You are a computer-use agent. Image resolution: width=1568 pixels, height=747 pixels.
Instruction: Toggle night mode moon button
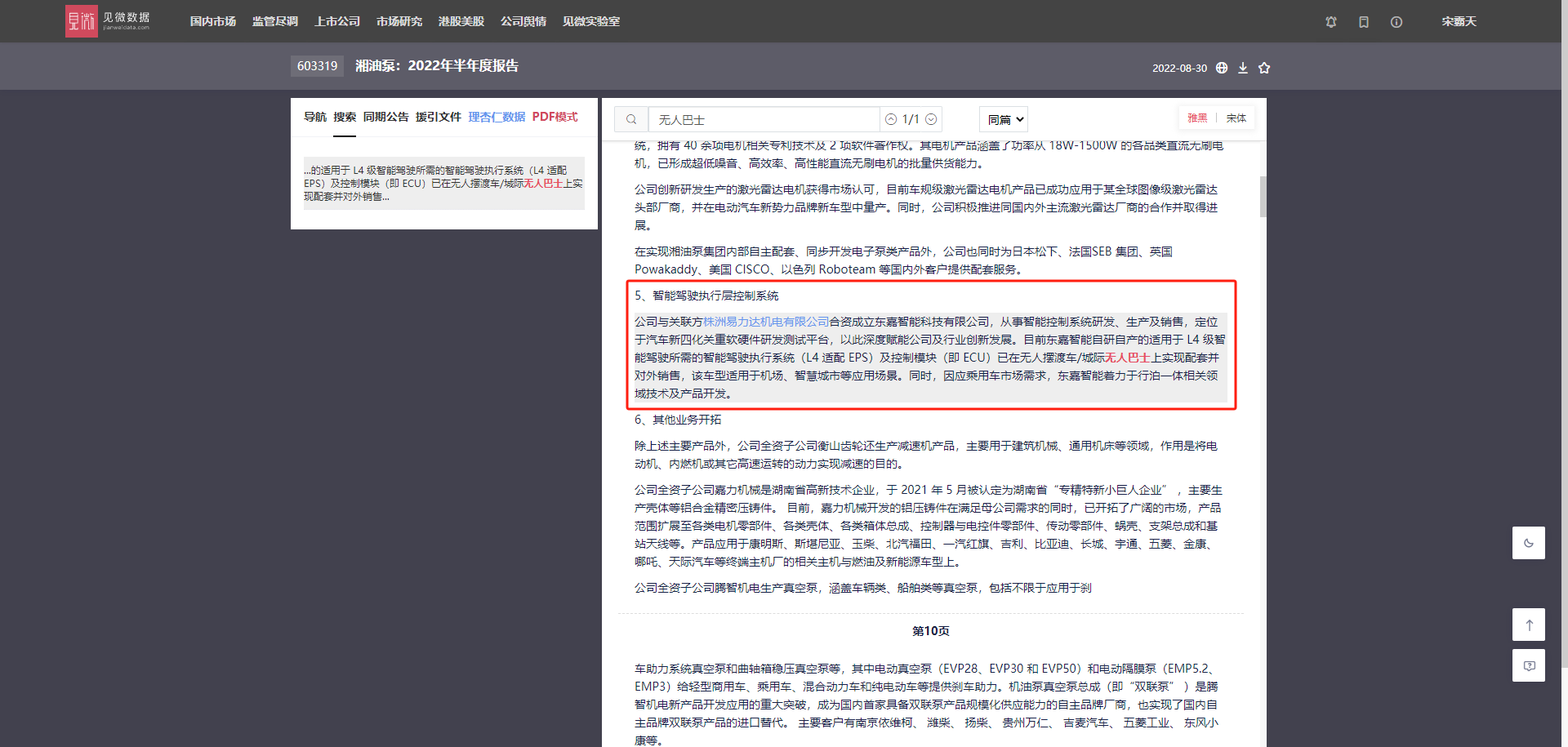click(1529, 543)
